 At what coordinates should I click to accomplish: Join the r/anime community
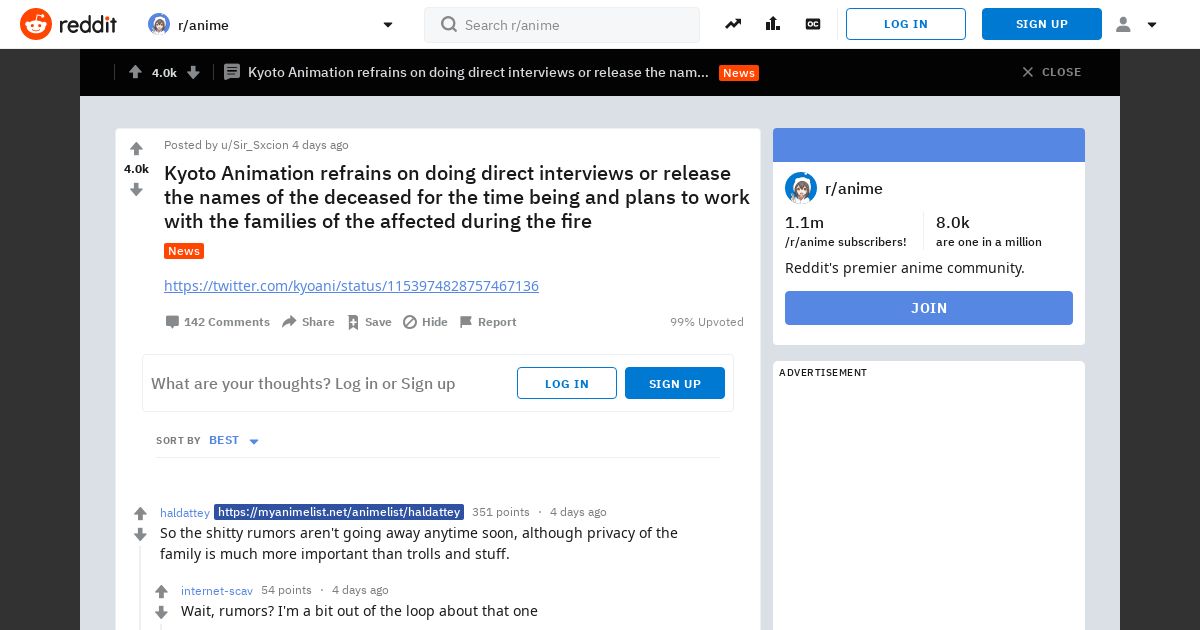[x=929, y=308]
